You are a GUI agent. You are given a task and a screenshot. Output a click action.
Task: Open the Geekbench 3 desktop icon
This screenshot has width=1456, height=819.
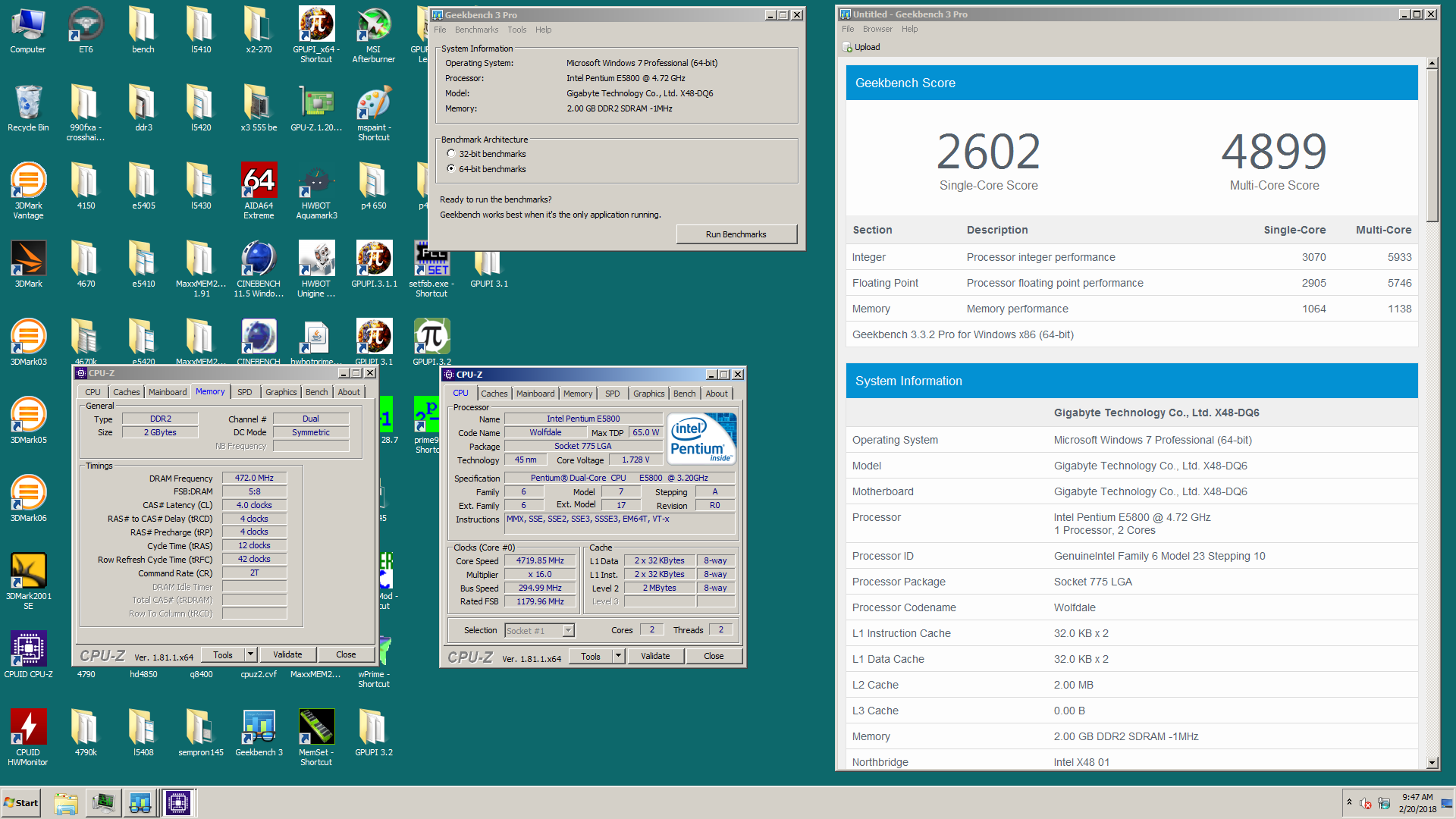click(x=259, y=733)
